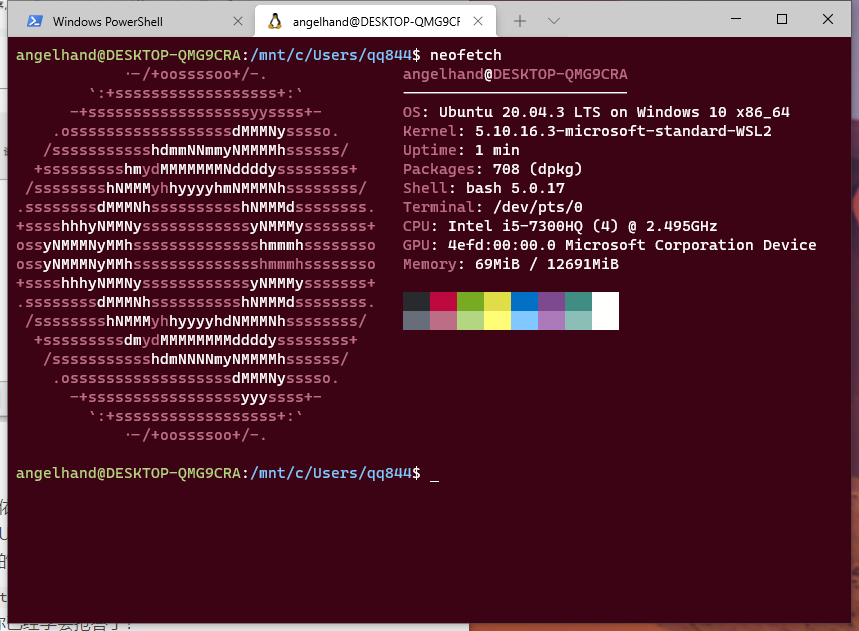Click the OS line Ubuntu 20.04.3 LTS
The image size is (859, 631).
tap(596, 112)
